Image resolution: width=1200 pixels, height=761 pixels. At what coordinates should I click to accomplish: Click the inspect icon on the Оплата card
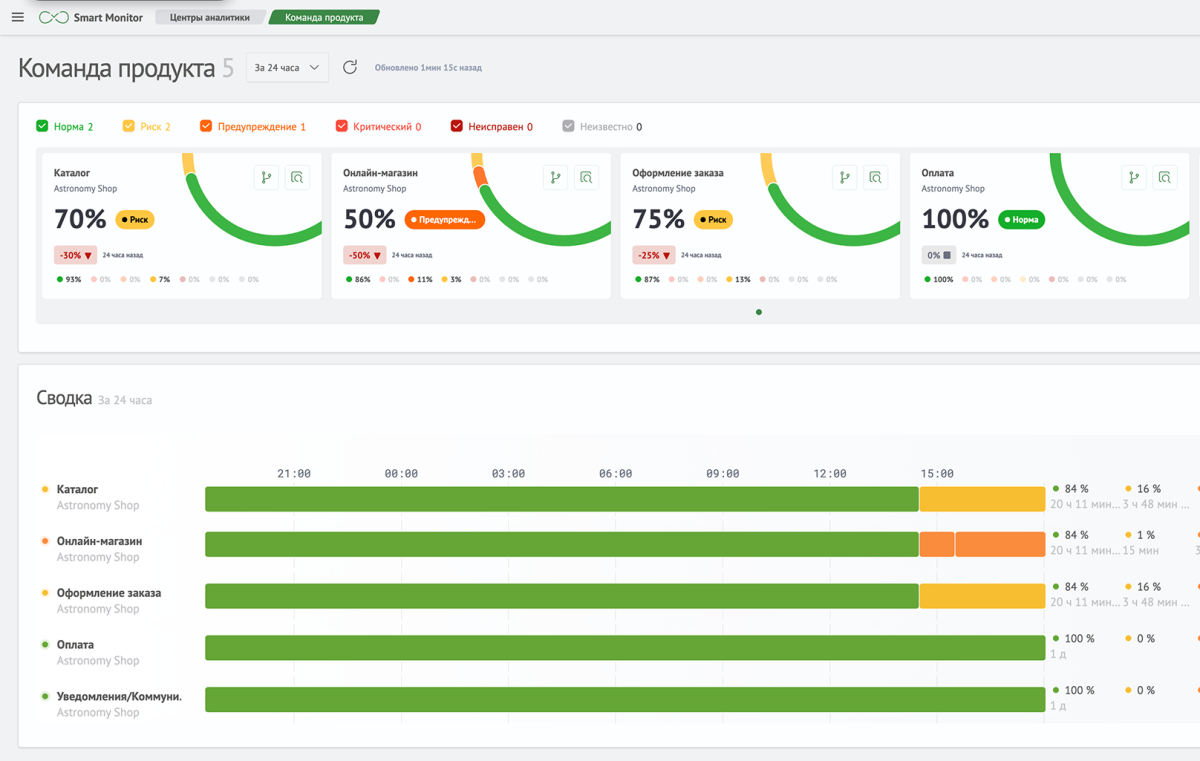1165,178
